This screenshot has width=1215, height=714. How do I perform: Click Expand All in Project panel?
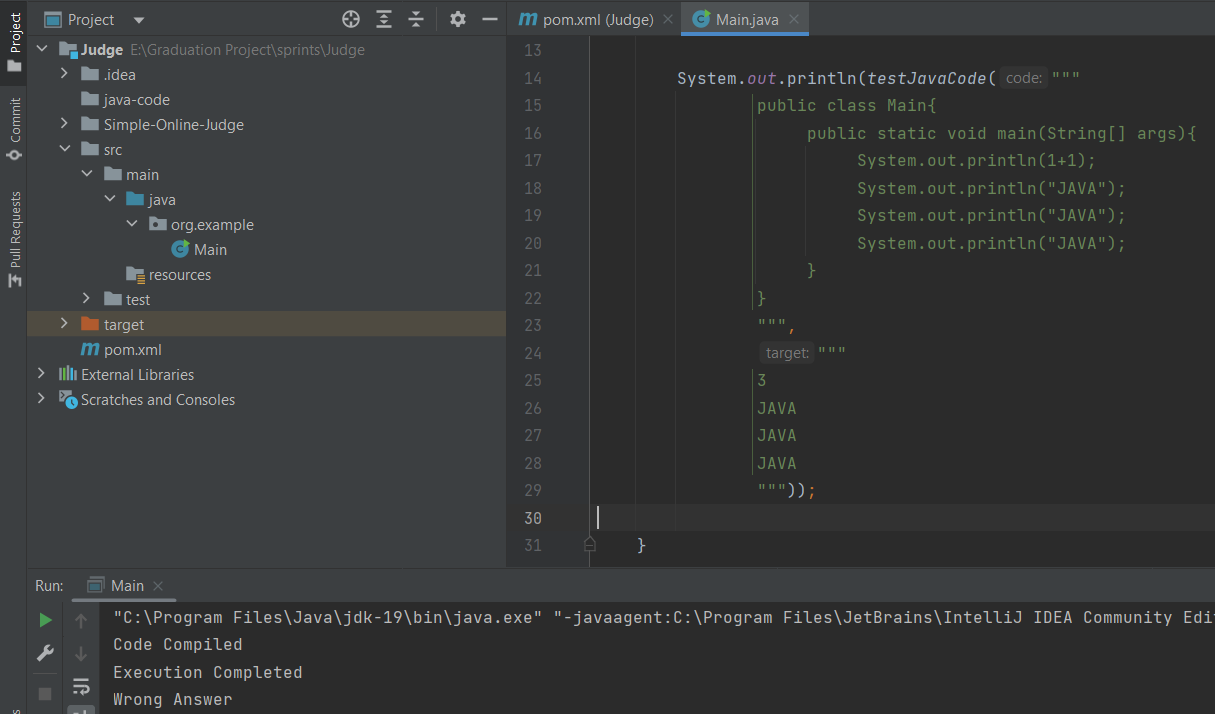(384, 19)
